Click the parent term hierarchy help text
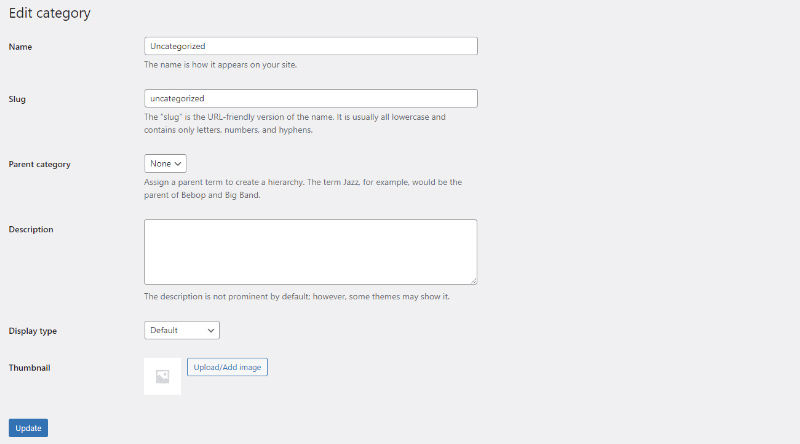 [x=303, y=188]
